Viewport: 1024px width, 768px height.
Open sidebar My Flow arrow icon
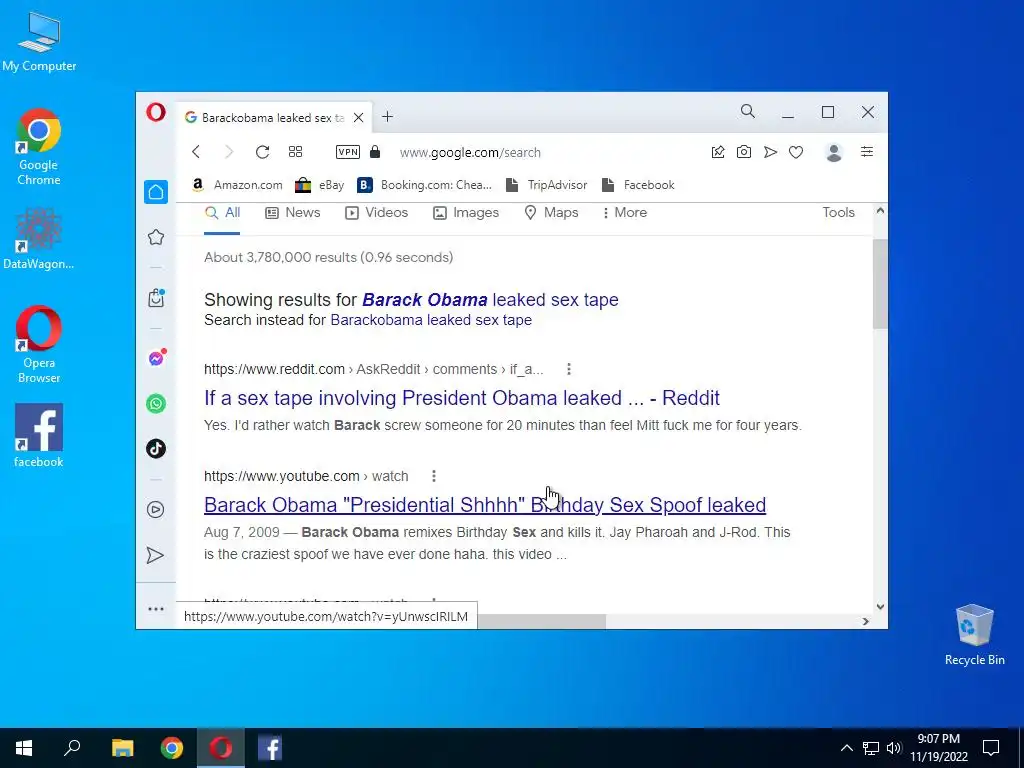click(155, 555)
